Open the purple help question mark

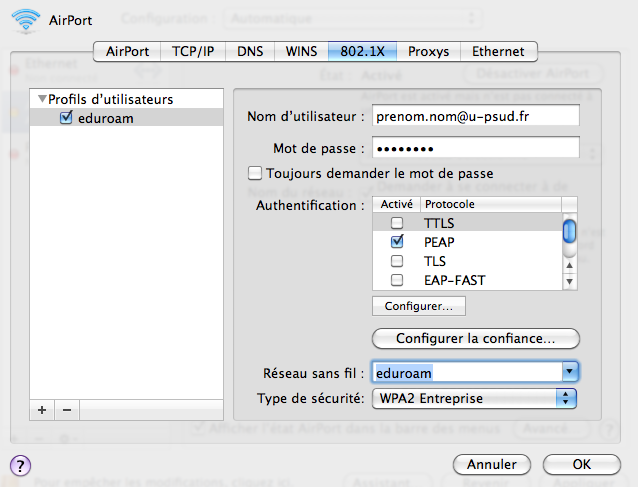20,465
